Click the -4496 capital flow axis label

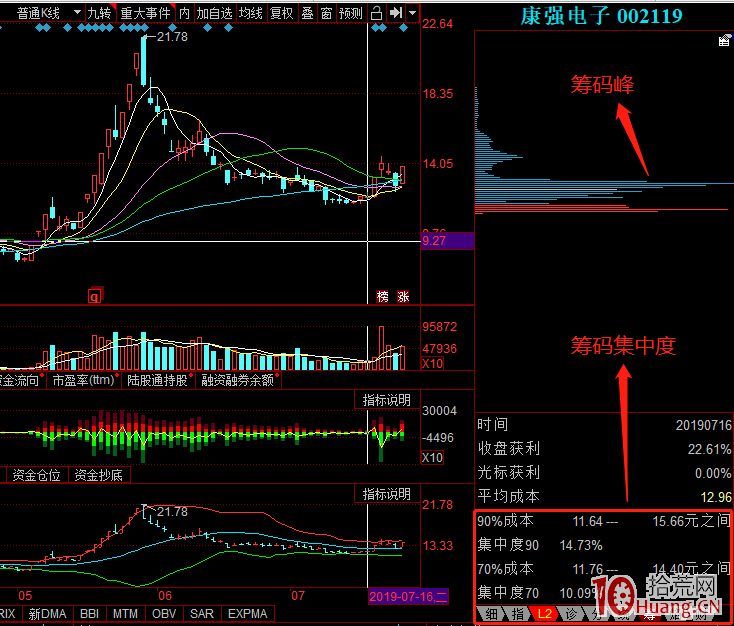438,438
